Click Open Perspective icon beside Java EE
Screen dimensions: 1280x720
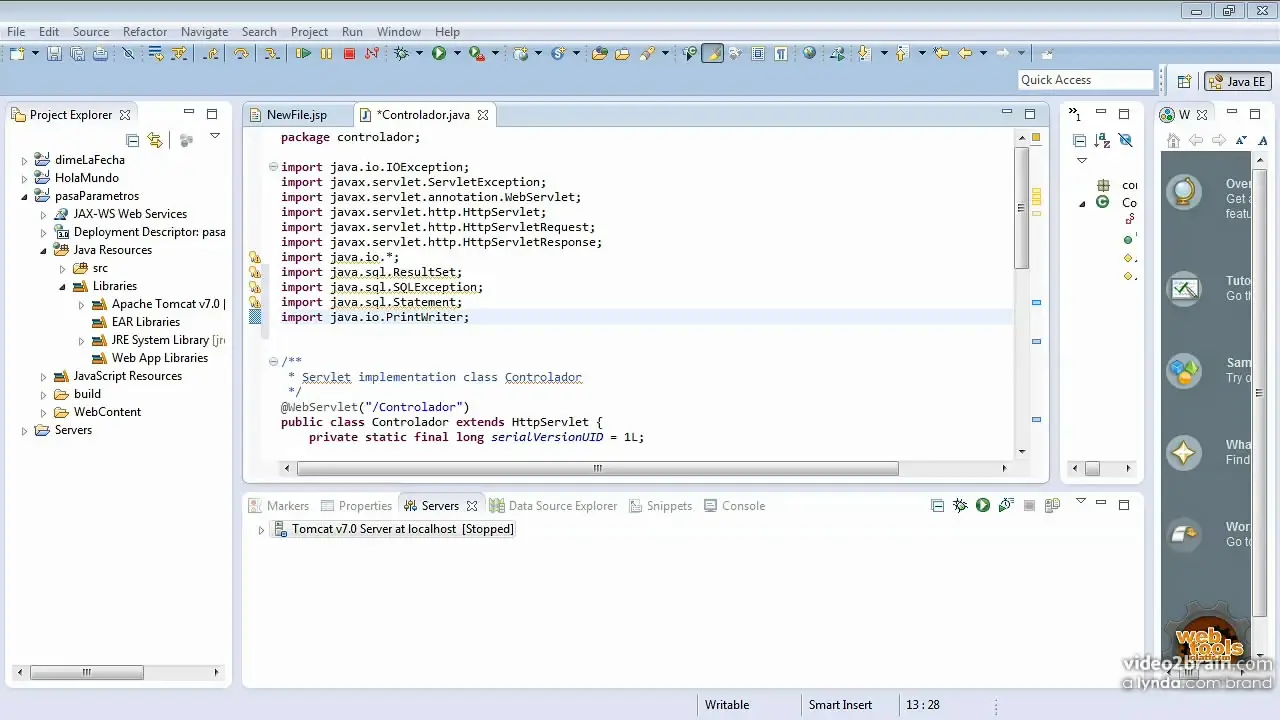tap(1184, 82)
